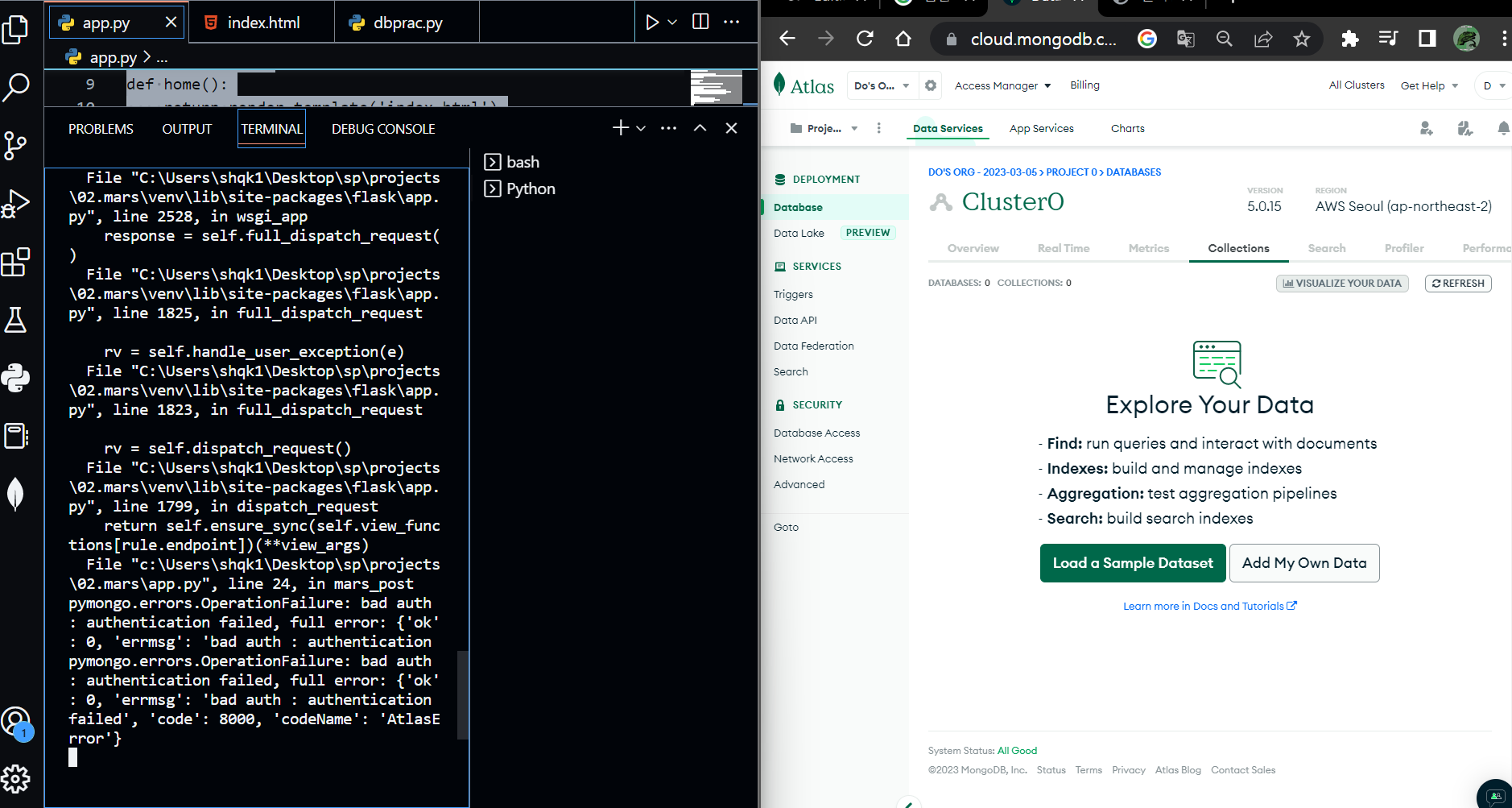Image resolution: width=1512 pixels, height=808 pixels.
Task: Open VS Code Manage settings gear
Action: click(x=15, y=779)
